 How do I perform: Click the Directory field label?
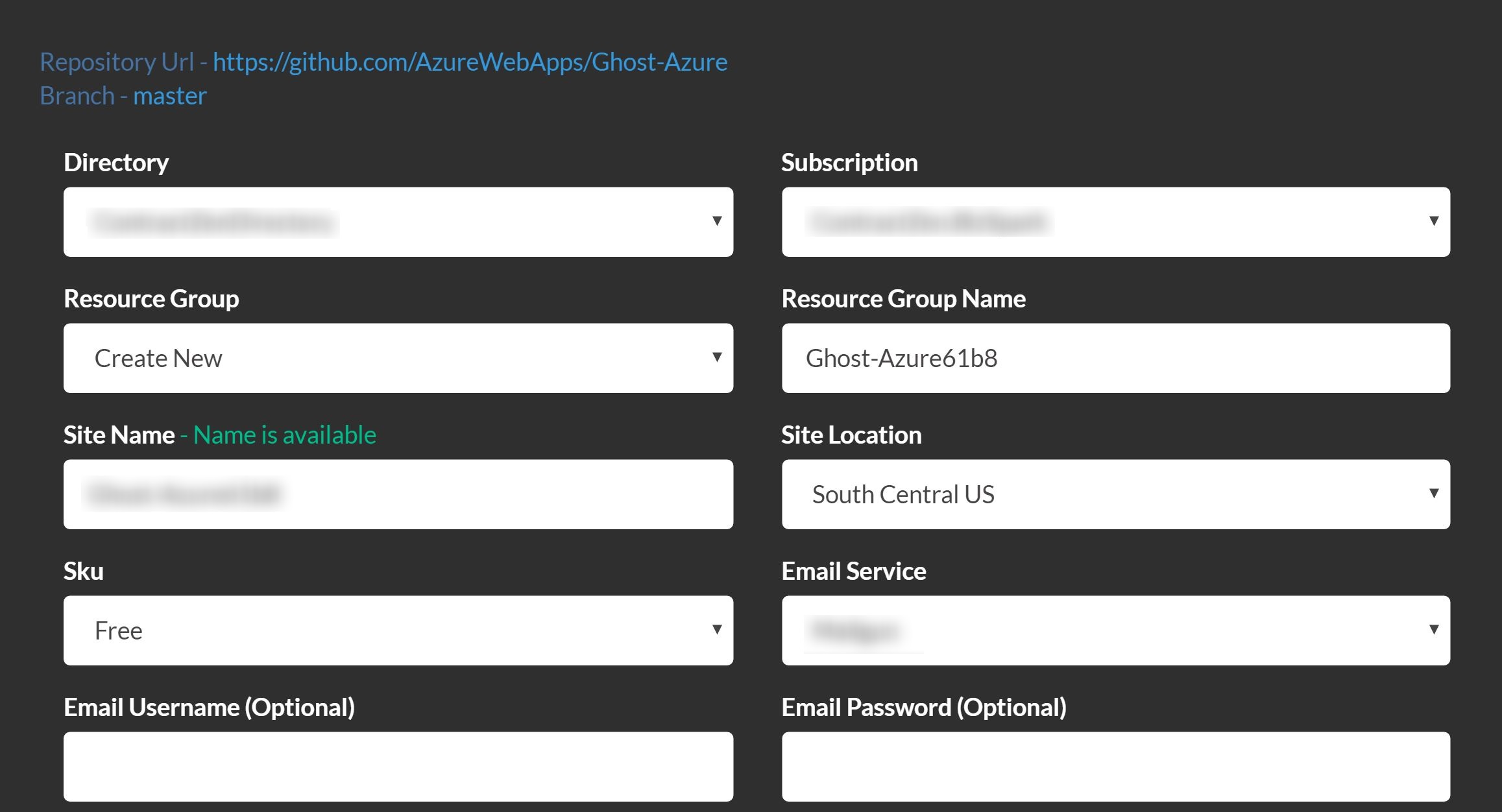(116, 163)
